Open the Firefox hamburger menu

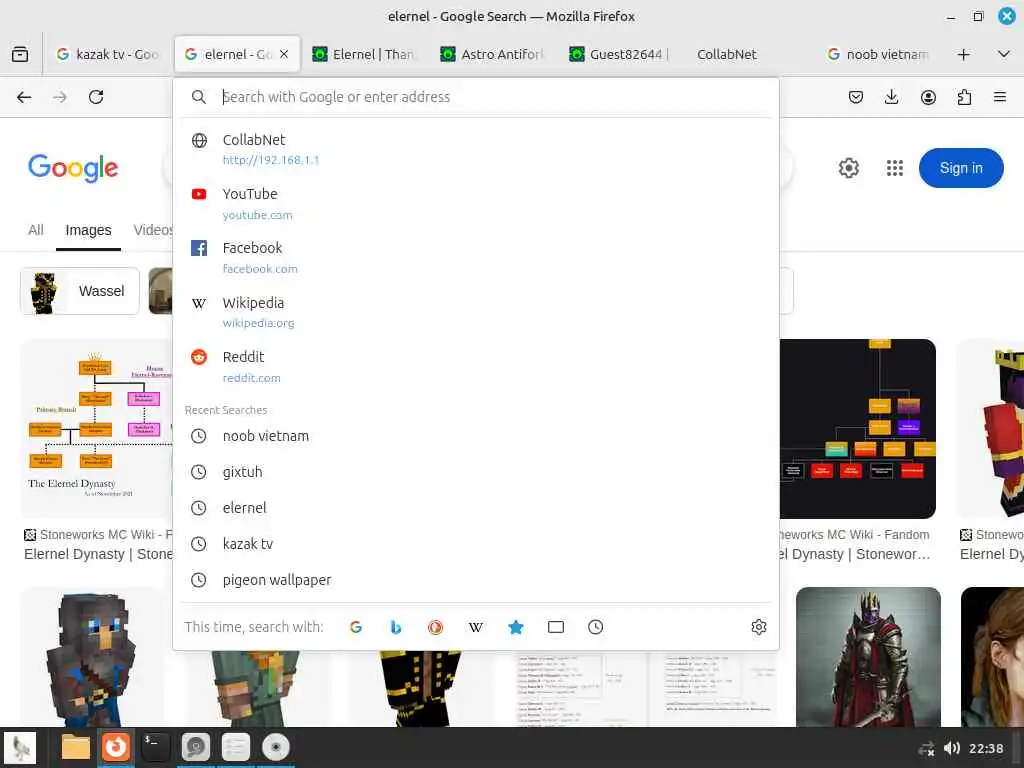(x=1000, y=97)
